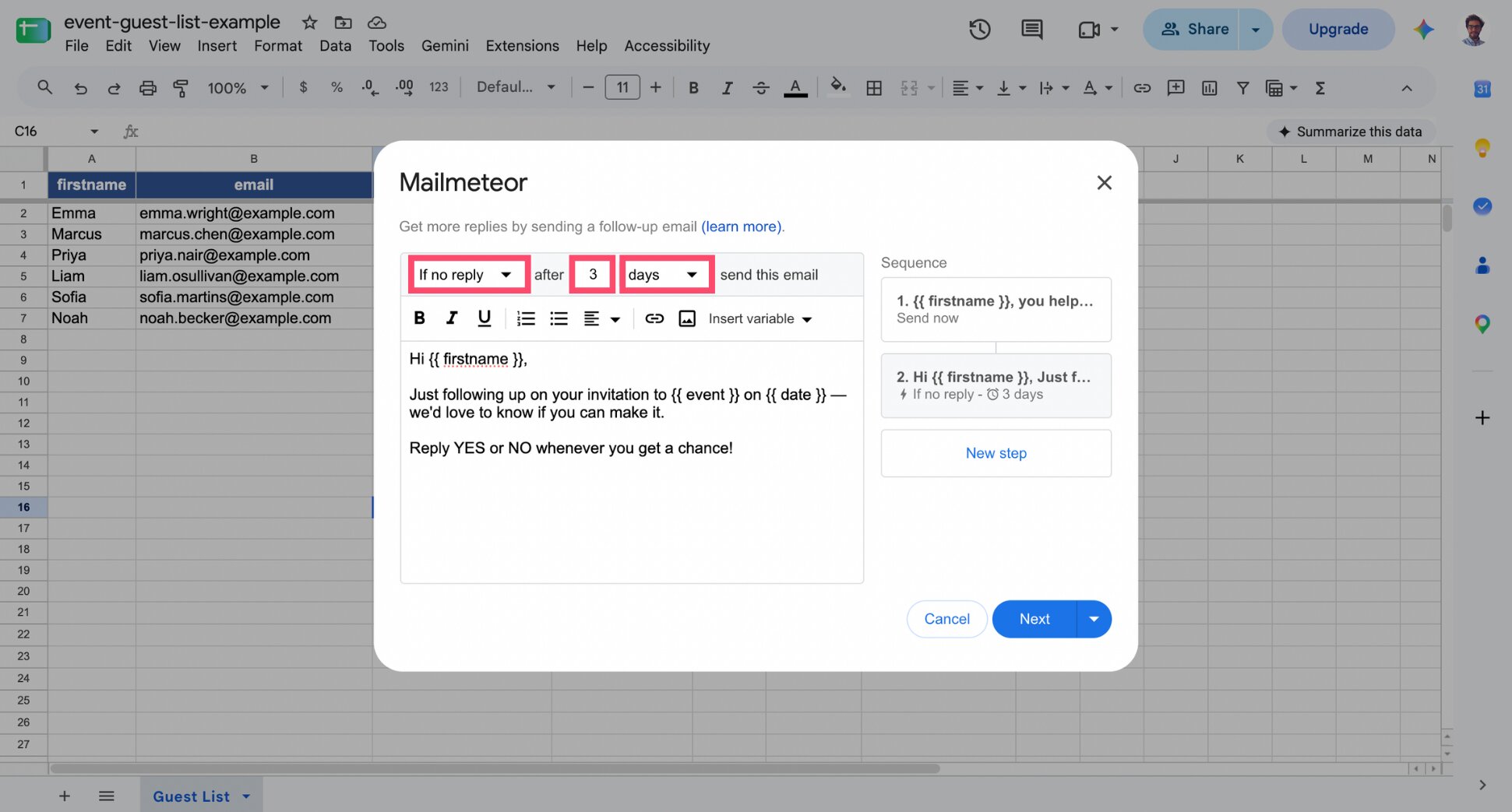Open text color picker in toolbar

(x=795, y=88)
